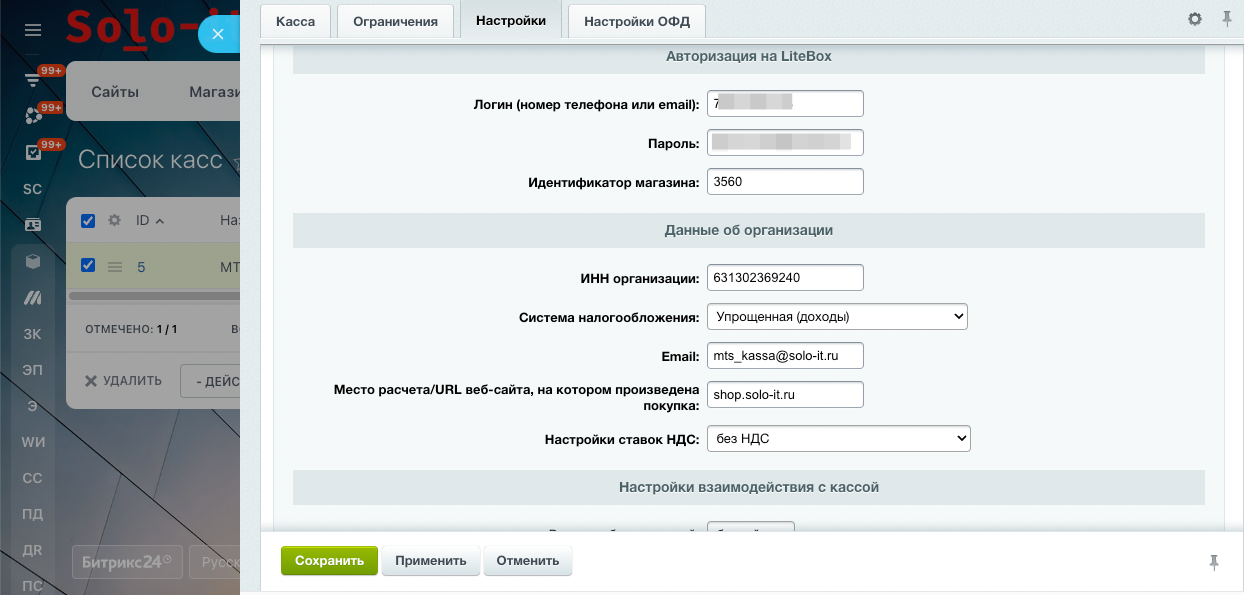Viewport: 1244px width, 595px height.
Task: Uncheck the checkbox for row ID 5
Action: (x=88, y=266)
